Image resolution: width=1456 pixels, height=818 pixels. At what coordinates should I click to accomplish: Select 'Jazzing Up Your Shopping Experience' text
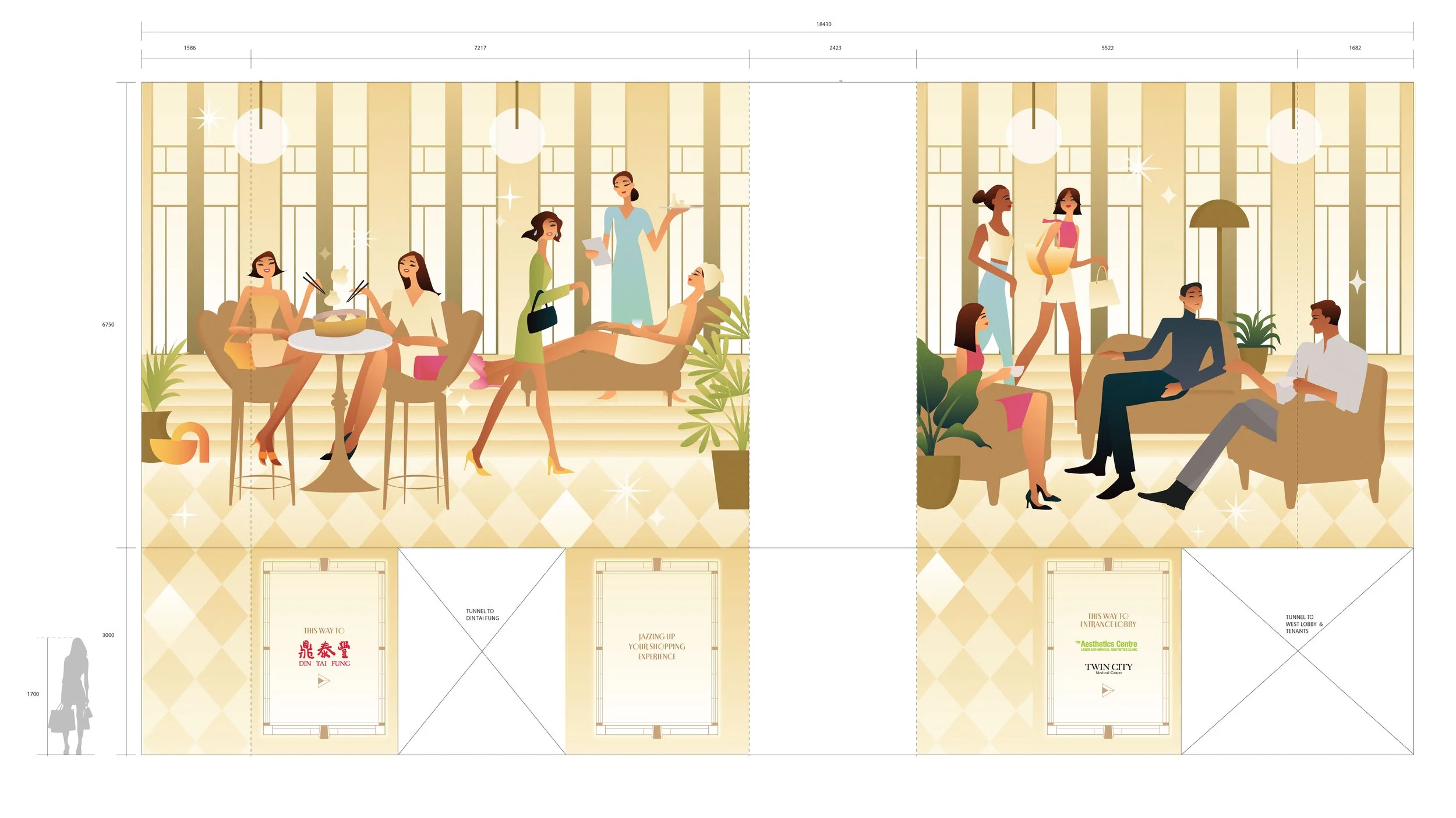[656, 646]
